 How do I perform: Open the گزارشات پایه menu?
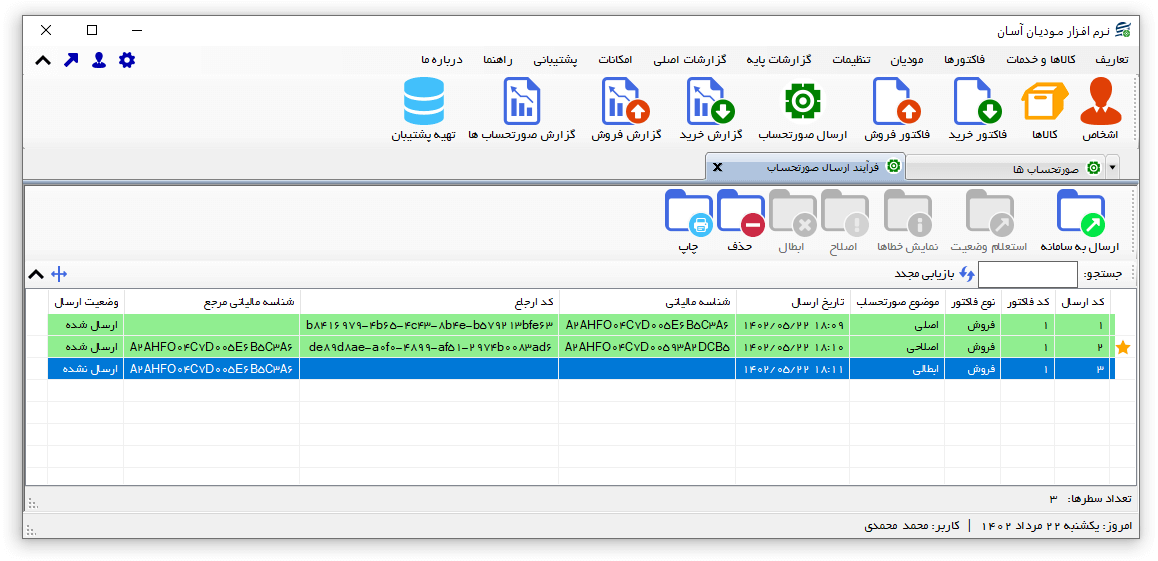tap(778, 60)
